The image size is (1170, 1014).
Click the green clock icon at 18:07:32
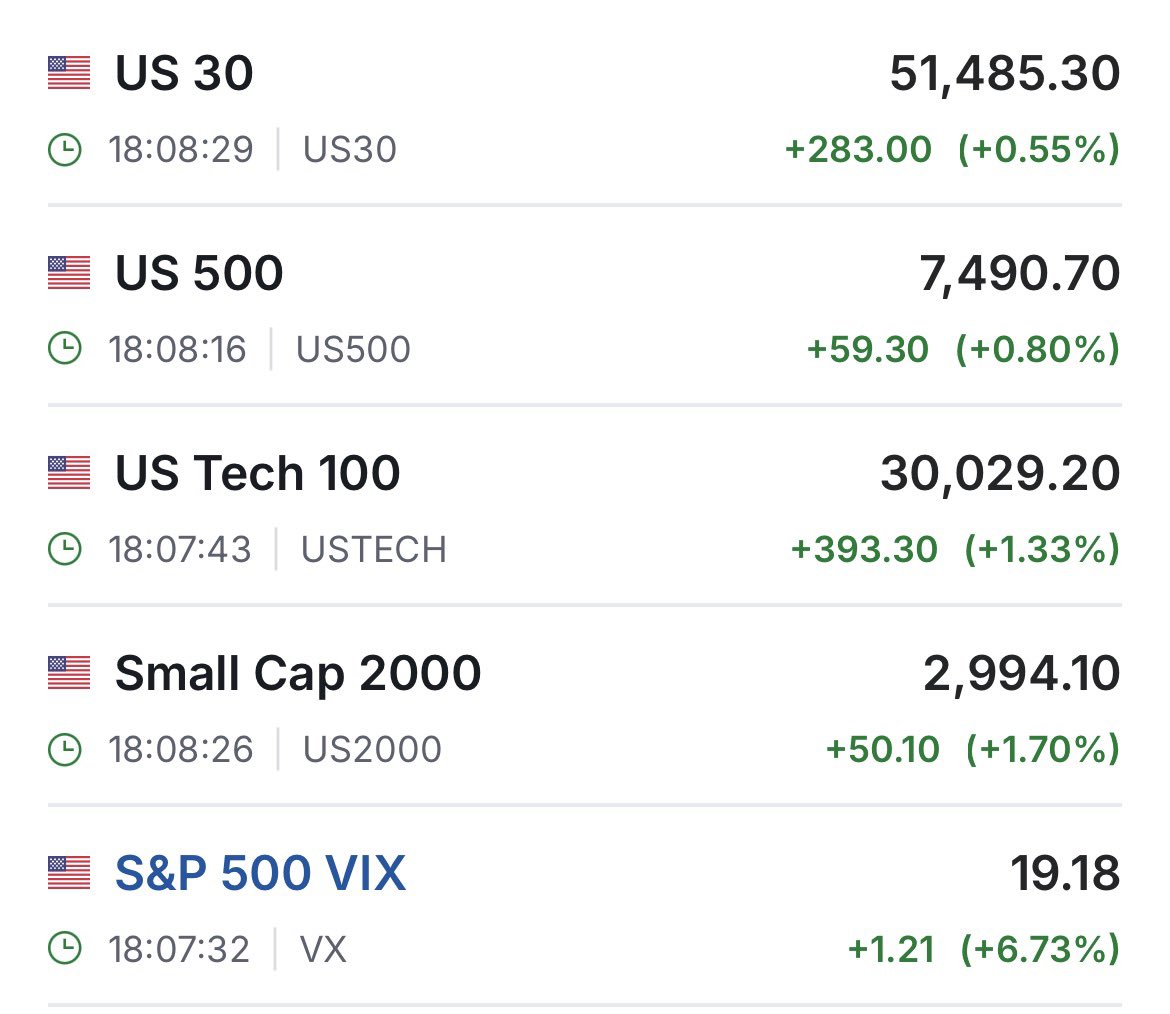pyautogui.click(x=65, y=949)
